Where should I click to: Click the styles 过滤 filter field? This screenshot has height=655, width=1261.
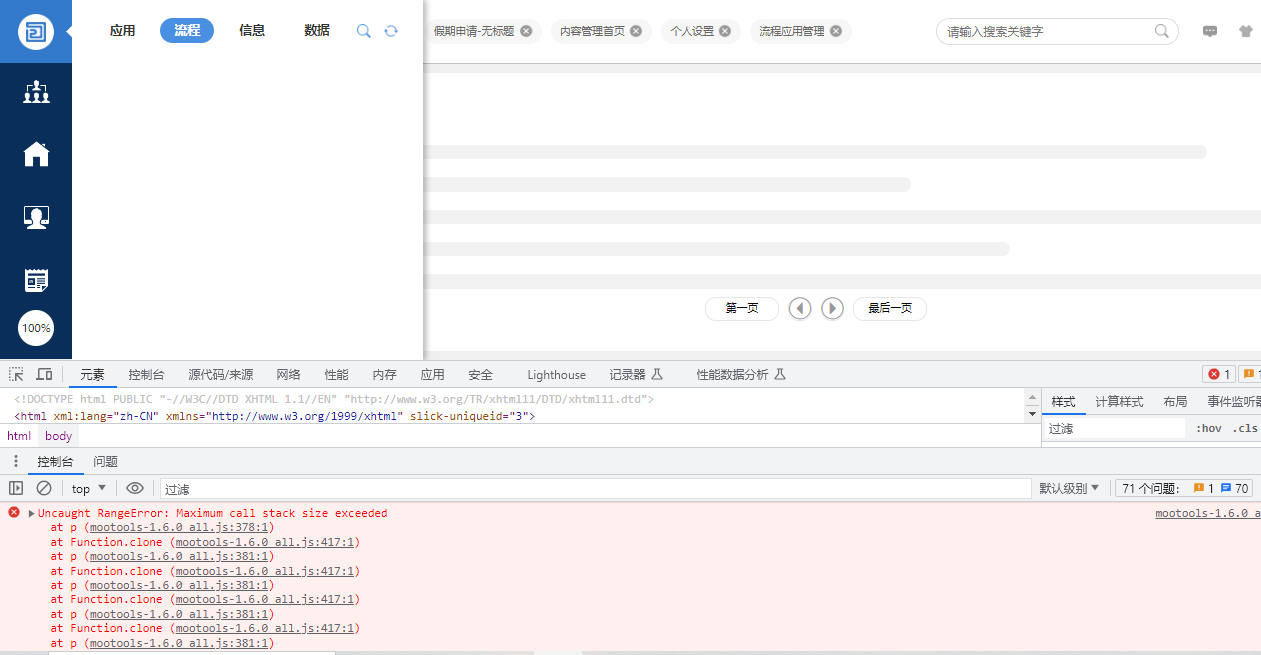(1114, 428)
